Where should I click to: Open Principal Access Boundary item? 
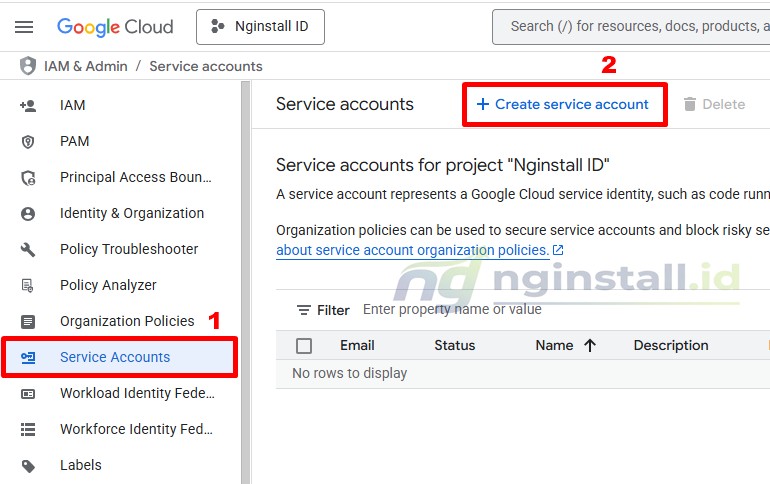(x=136, y=177)
